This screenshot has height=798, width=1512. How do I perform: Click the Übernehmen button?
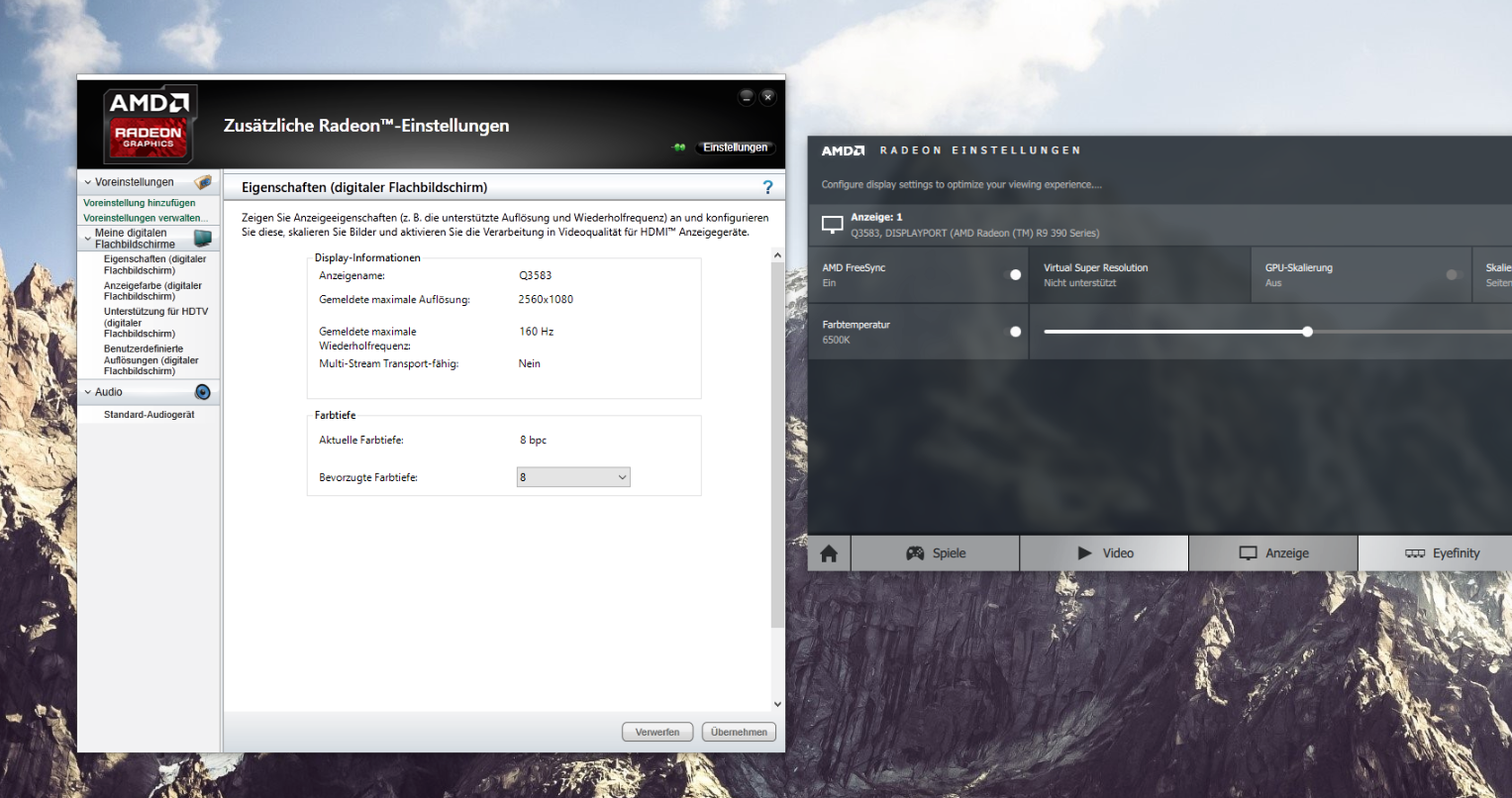pyautogui.click(x=739, y=731)
